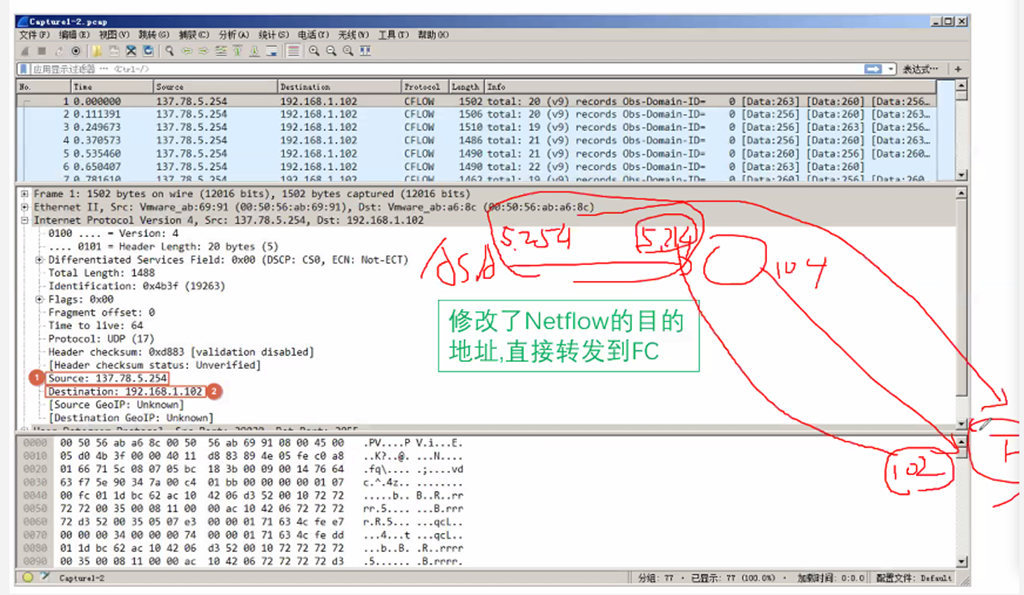Expand the Differentiated Services Field node
1024x595 pixels.
39,260
